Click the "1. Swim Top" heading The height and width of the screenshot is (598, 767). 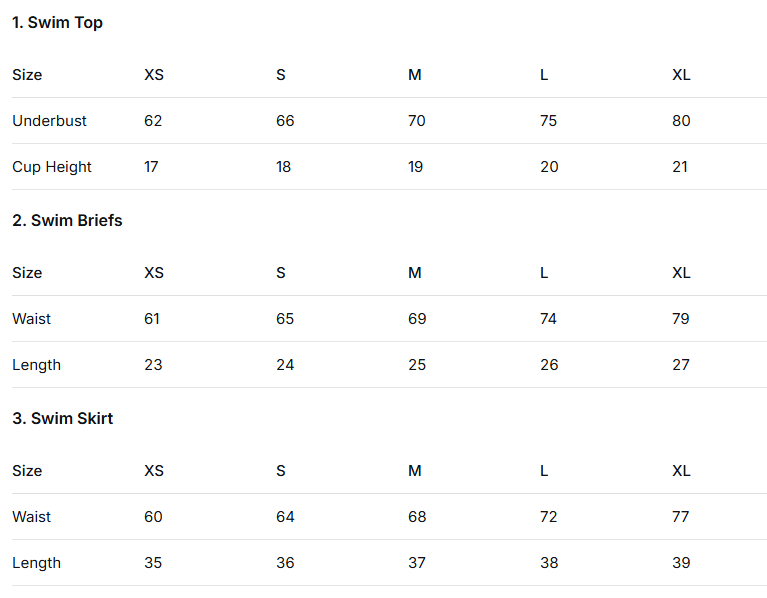tap(57, 23)
